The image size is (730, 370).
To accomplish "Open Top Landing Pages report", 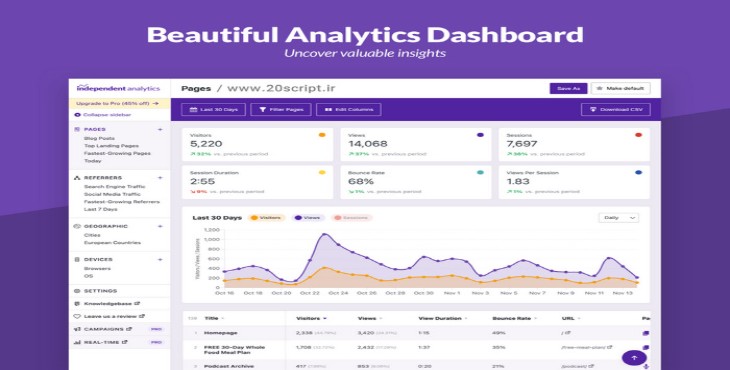I will [111, 146].
